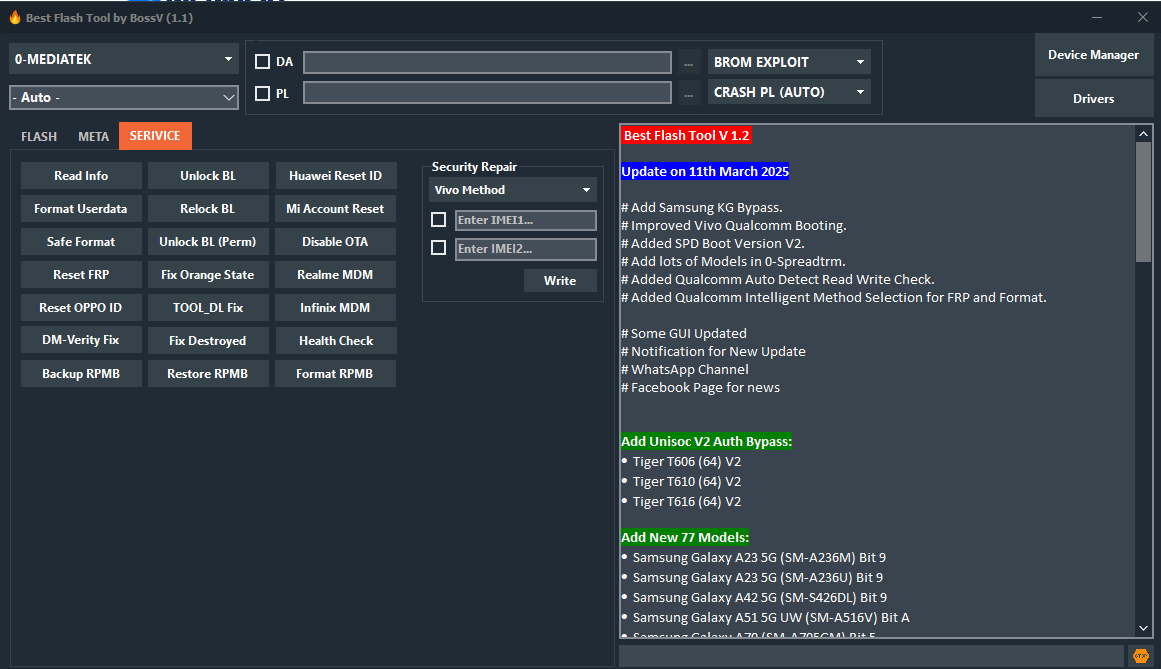The height and width of the screenshot is (669, 1161).
Task: Focus the PL file path field
Action: (x=487, y=93)
